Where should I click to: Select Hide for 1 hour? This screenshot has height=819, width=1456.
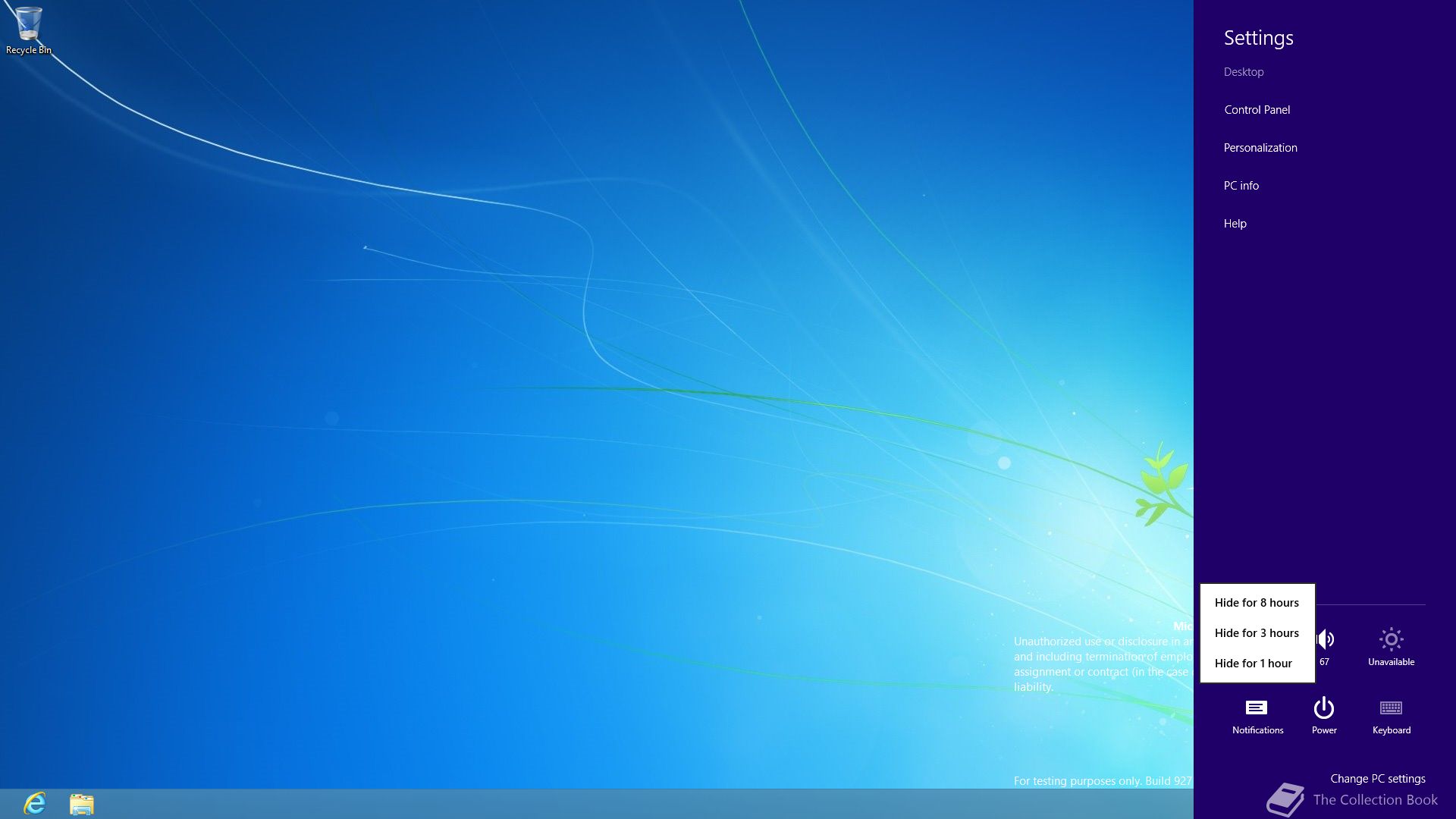click(x=1257, y=664)
